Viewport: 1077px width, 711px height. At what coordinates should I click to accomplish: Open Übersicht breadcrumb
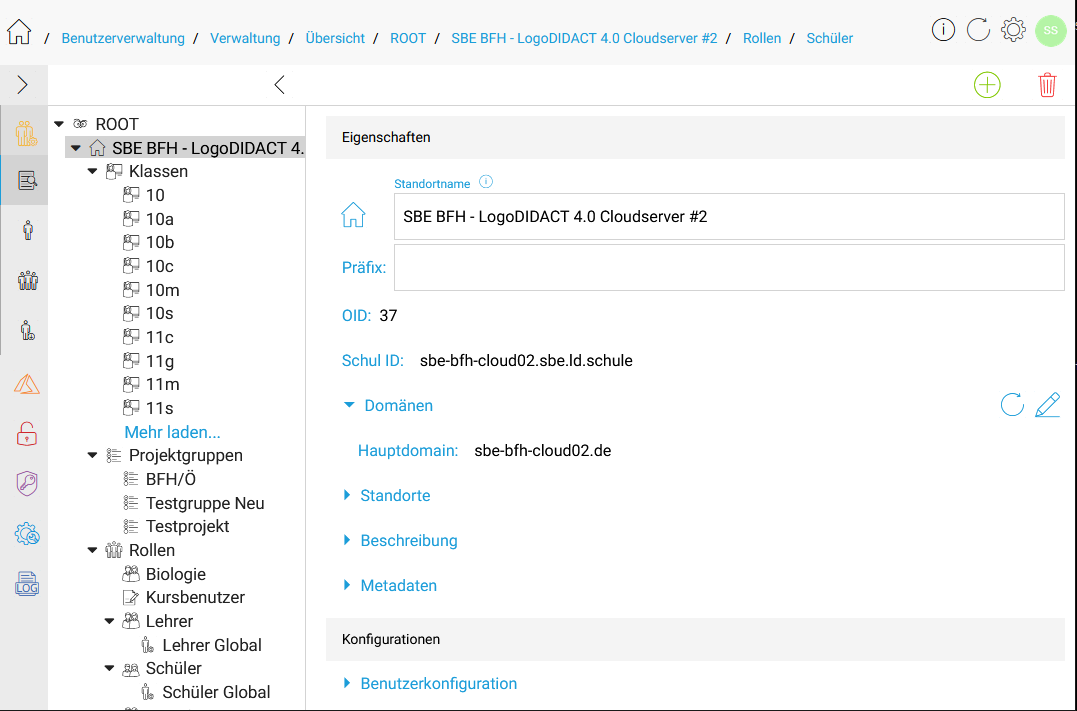(335, 38)
